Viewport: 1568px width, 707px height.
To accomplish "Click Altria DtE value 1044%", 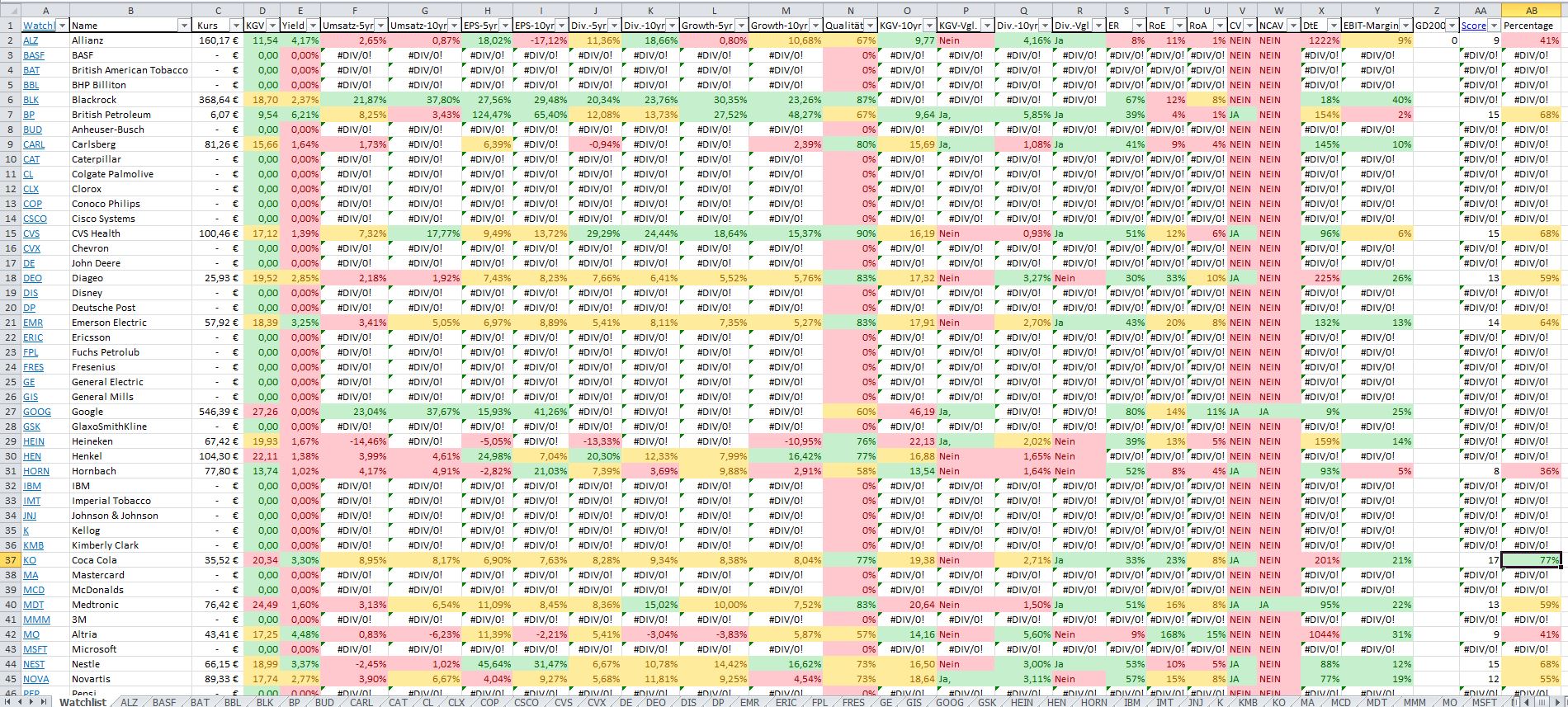I will (x=1321, y=634).
